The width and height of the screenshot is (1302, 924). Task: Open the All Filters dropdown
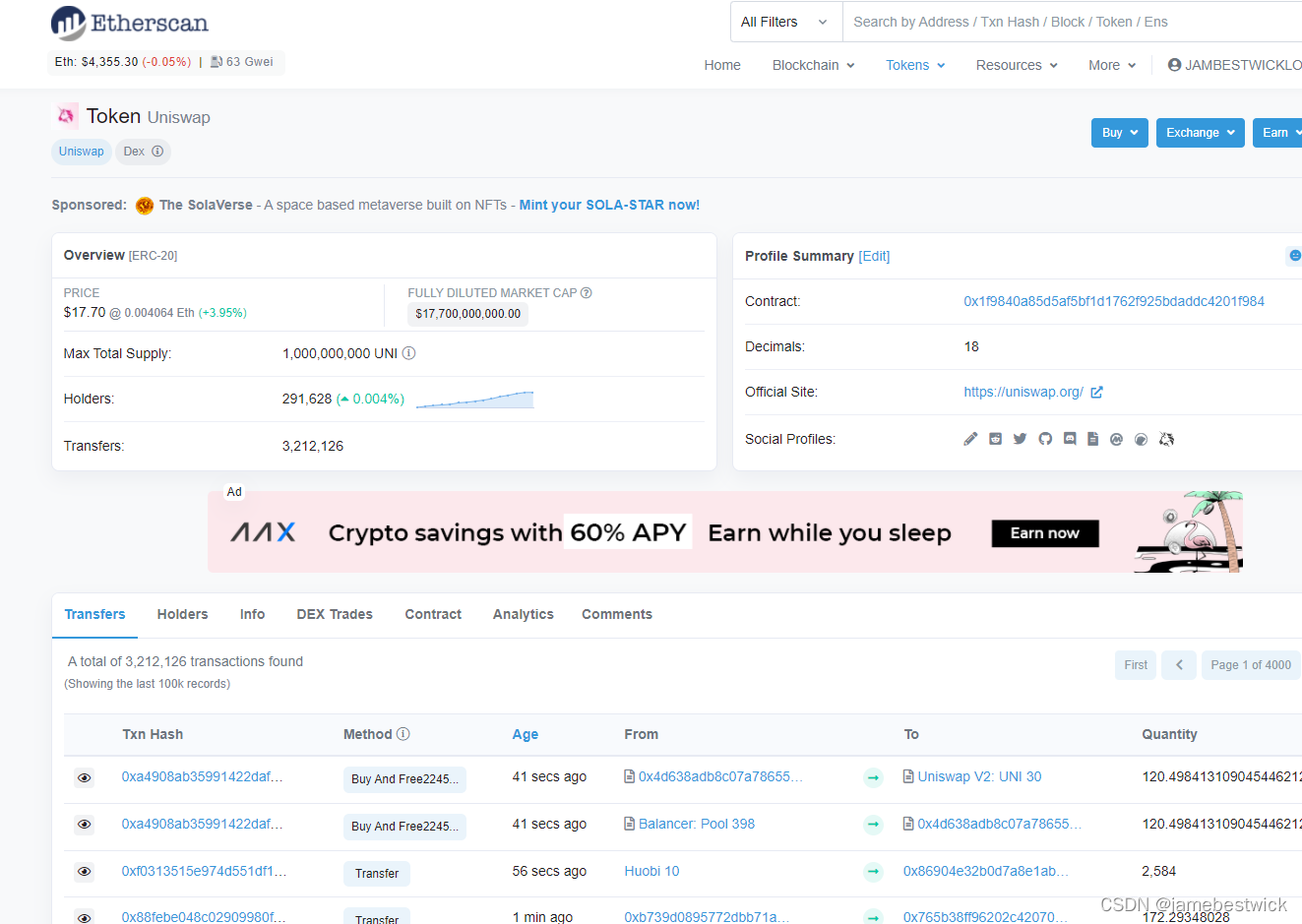click(x=786, y=22)
